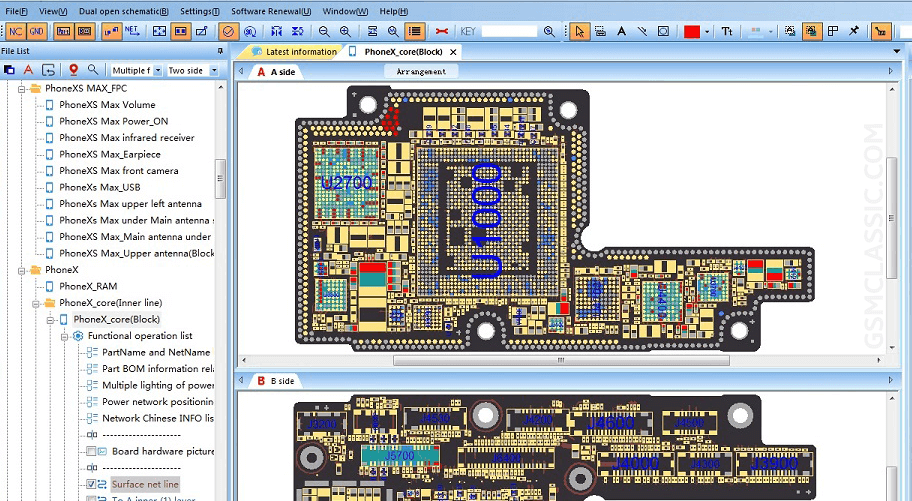The width and height of the screenshot is (912, 501).
Task: Select the rounded shape drawing tool
Action: [x=663, y=31]
